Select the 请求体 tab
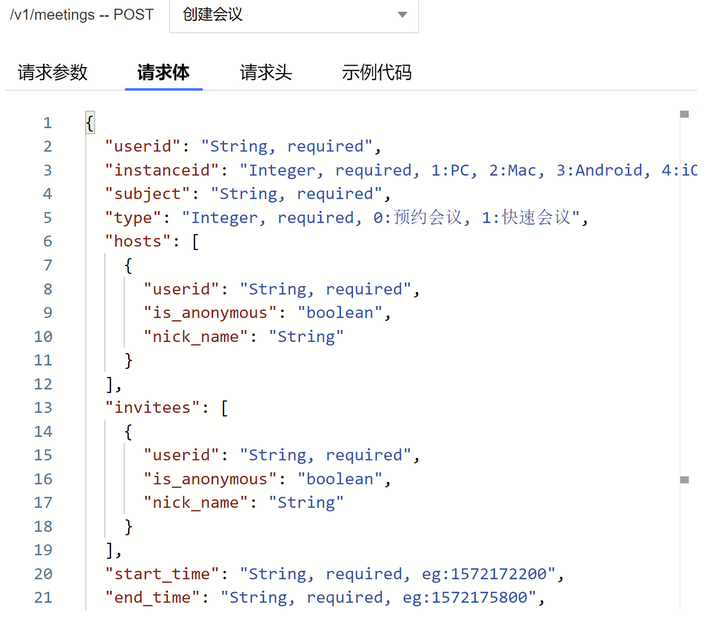The width and height of the screenshot is (712, 629). [163, 72]
